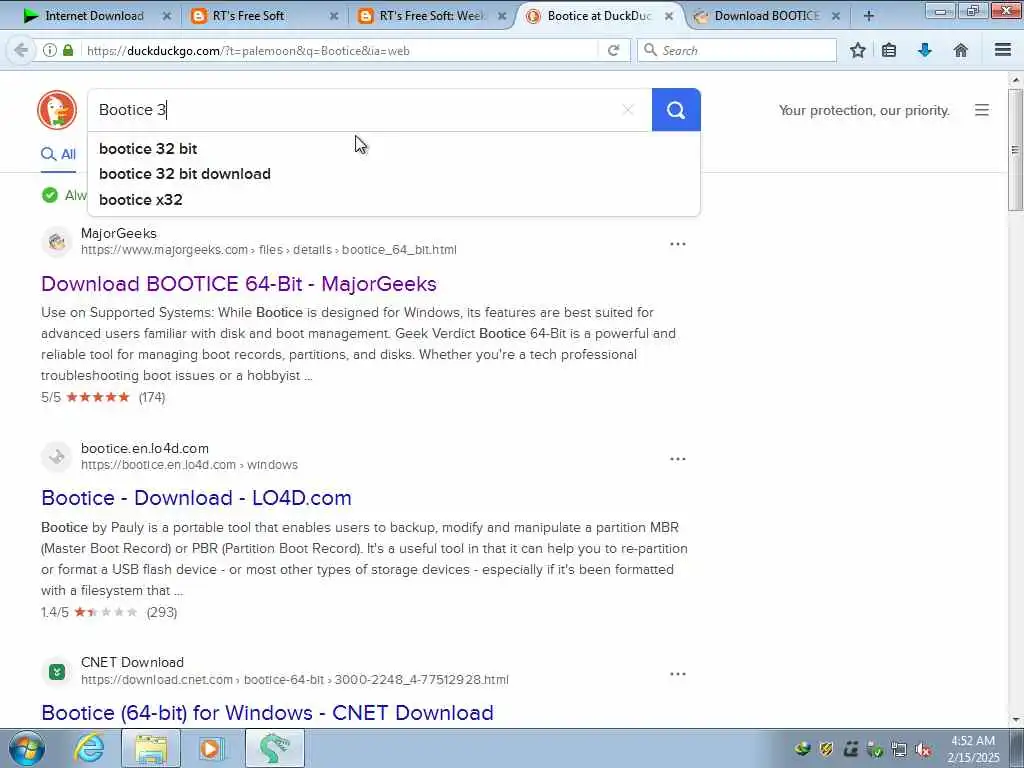Switch to the RT's Free Soft: Week tab

pos(431,16)
